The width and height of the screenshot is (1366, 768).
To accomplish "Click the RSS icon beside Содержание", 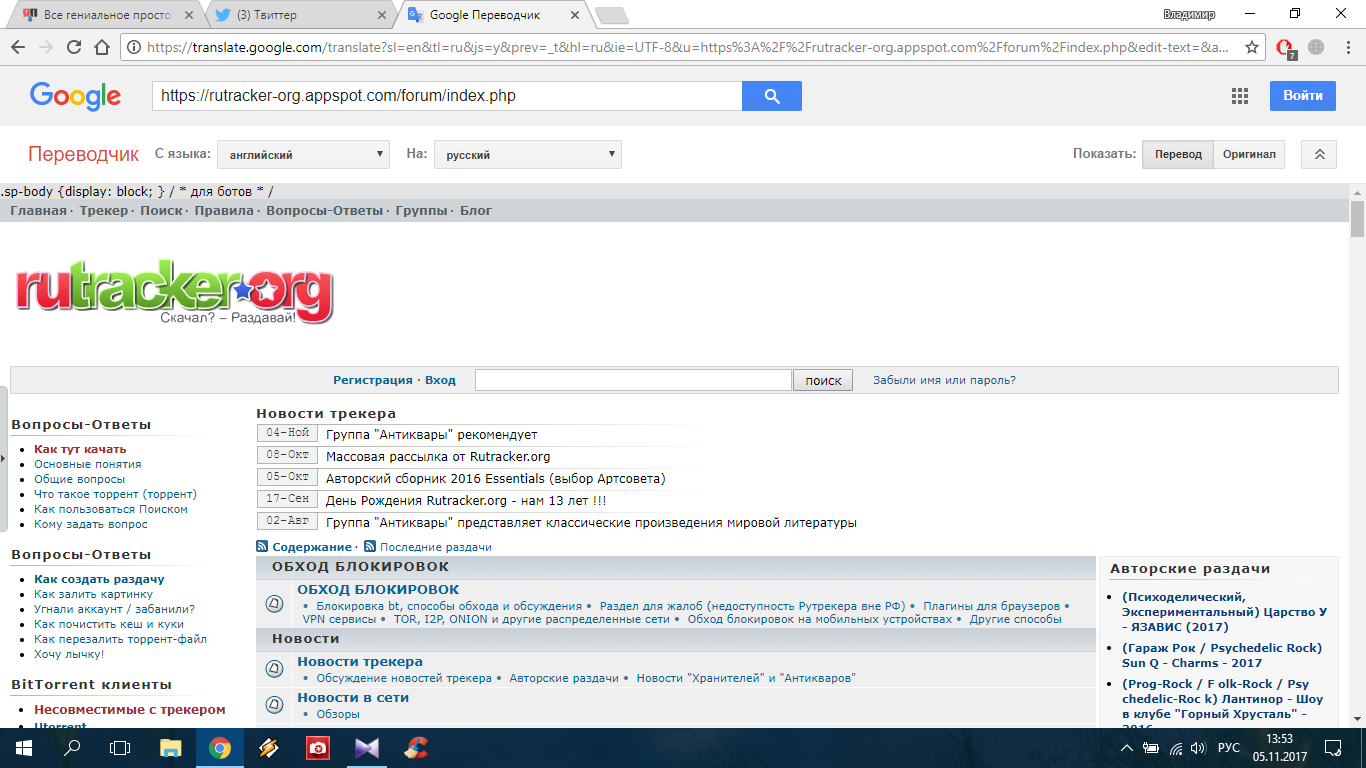I will 262,547.
